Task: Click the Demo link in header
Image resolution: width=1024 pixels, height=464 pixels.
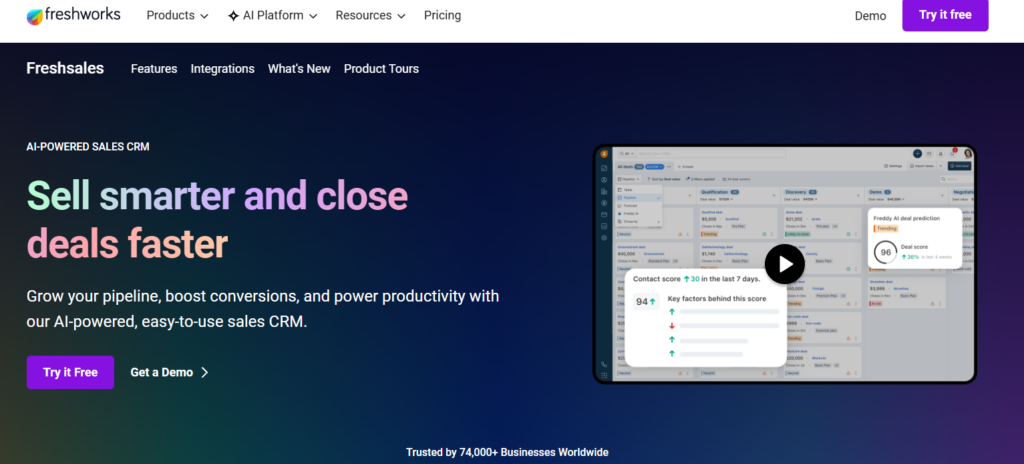Action: click(x=871, y=16)
